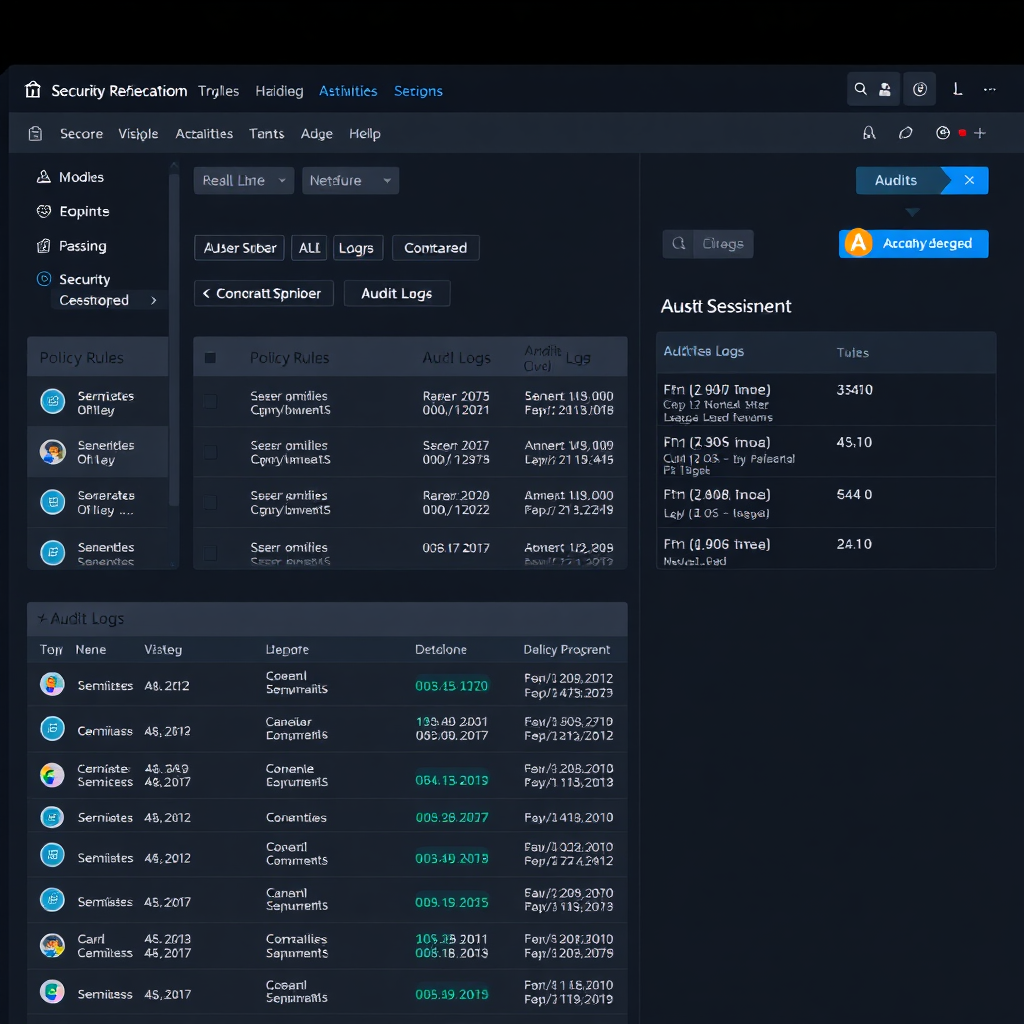Open the Netafure dropdown
This screenshot has height=1024, width=1024.
point(350,181)
